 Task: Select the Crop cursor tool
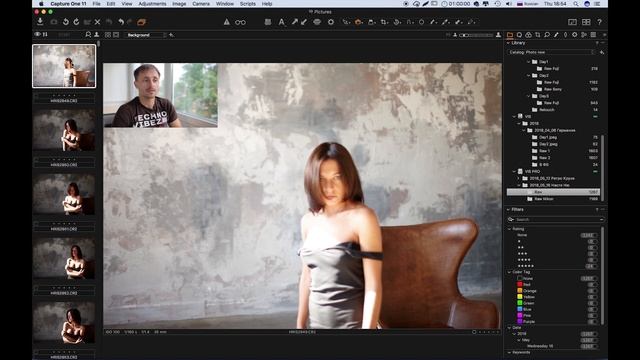click(x=384, y=22)
